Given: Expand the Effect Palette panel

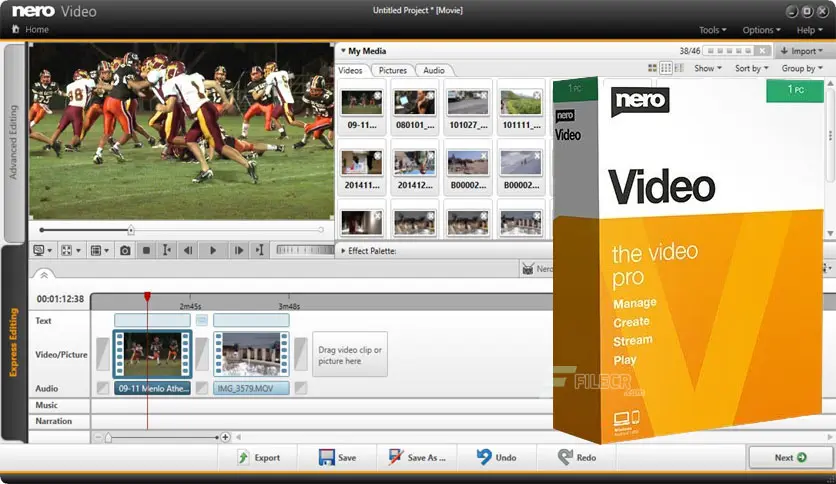Looking at the screenshot, I should [x=344, y=251].
